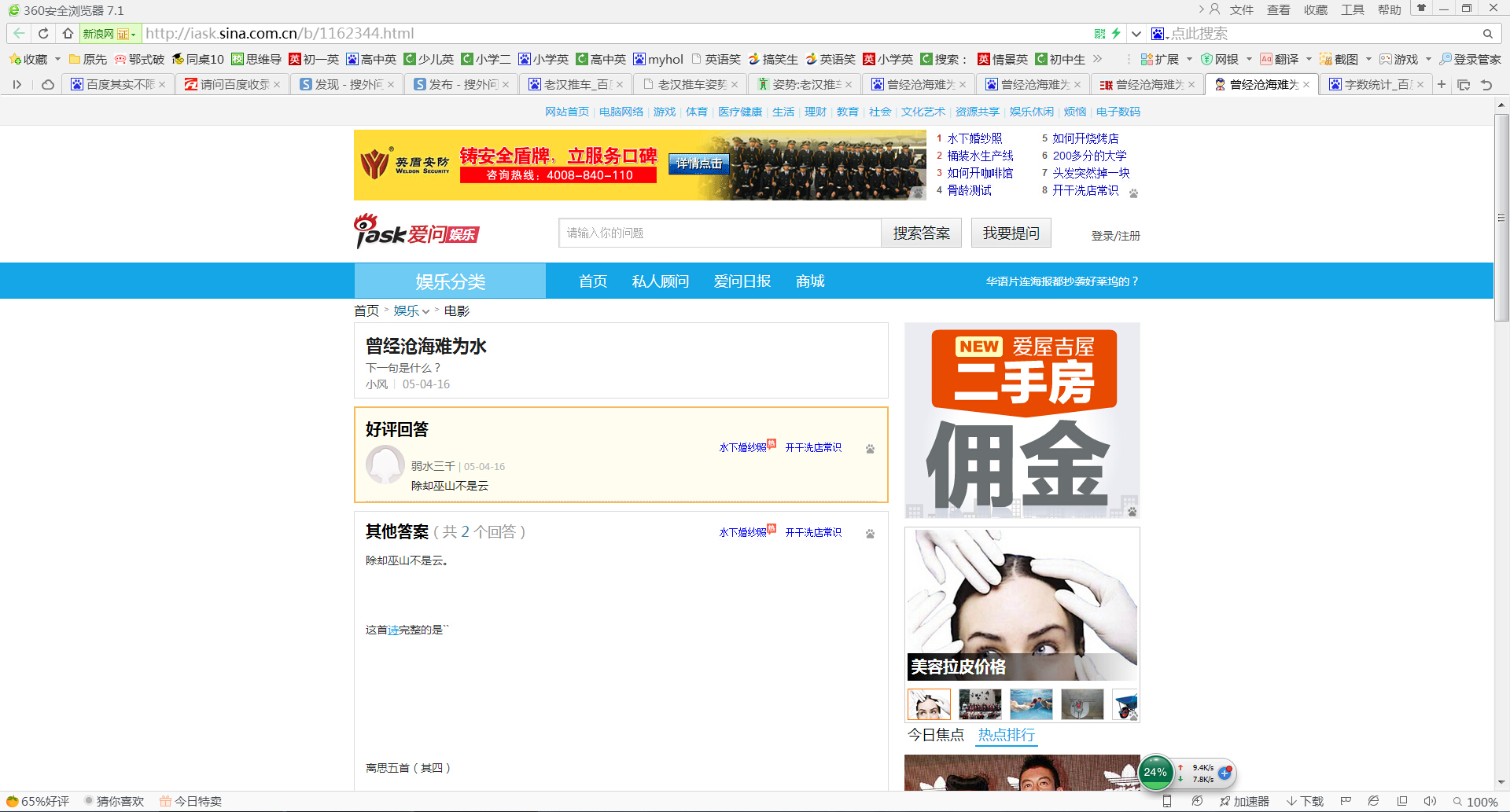Expand the address bar history dropdown arrow
The height and width of the screenshot is (812, 1510).
pos(1136,34)
